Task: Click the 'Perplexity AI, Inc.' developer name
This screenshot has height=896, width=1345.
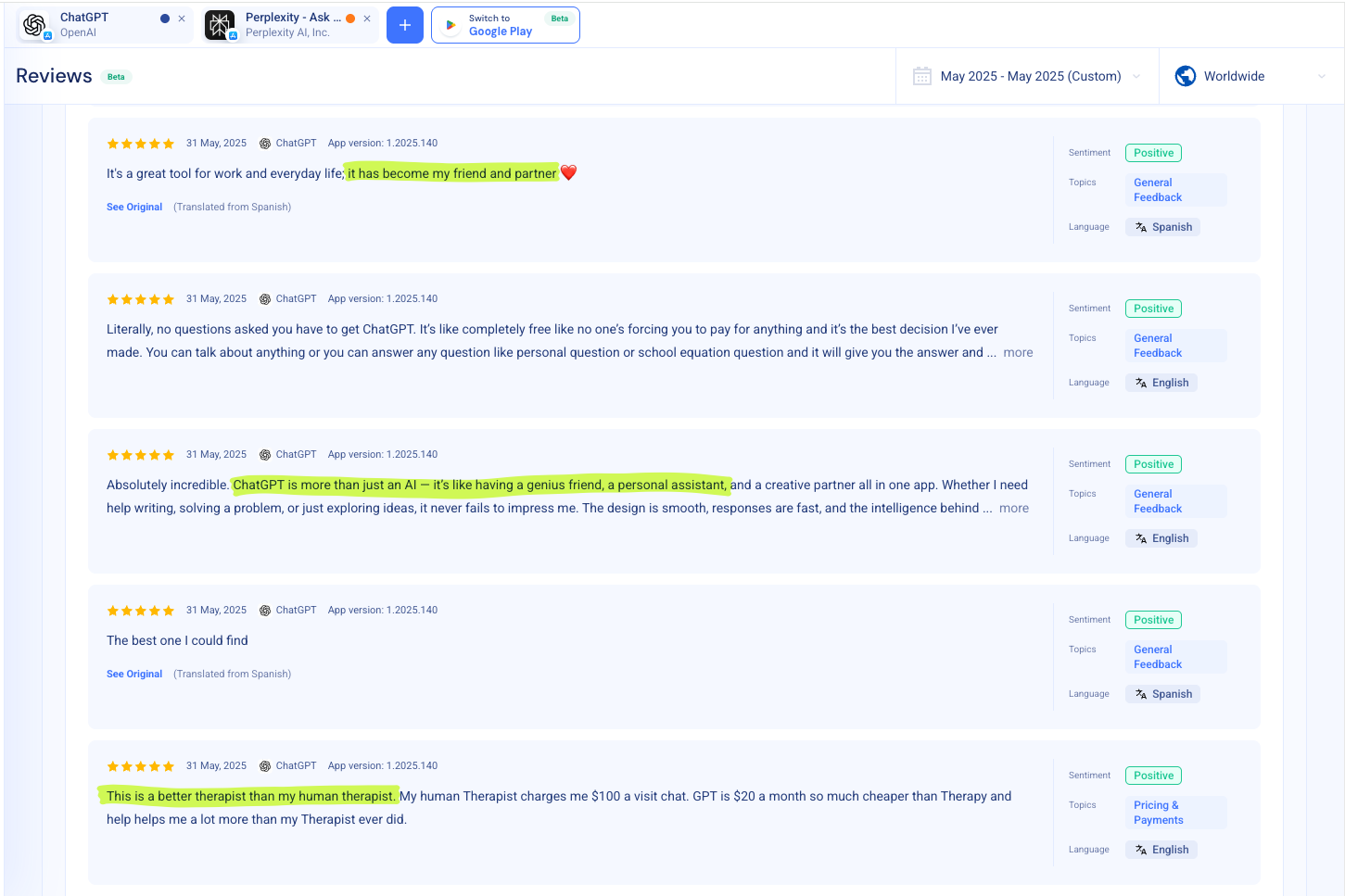Action: (x=287, y=32)
